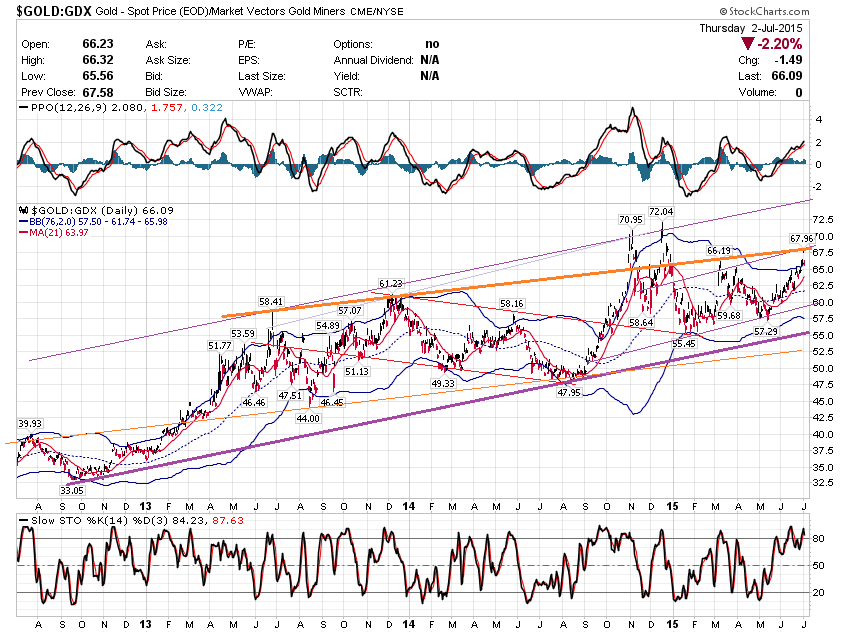Click the Yield N/A value
Screen dimensions: 850x633
(430, 76)
